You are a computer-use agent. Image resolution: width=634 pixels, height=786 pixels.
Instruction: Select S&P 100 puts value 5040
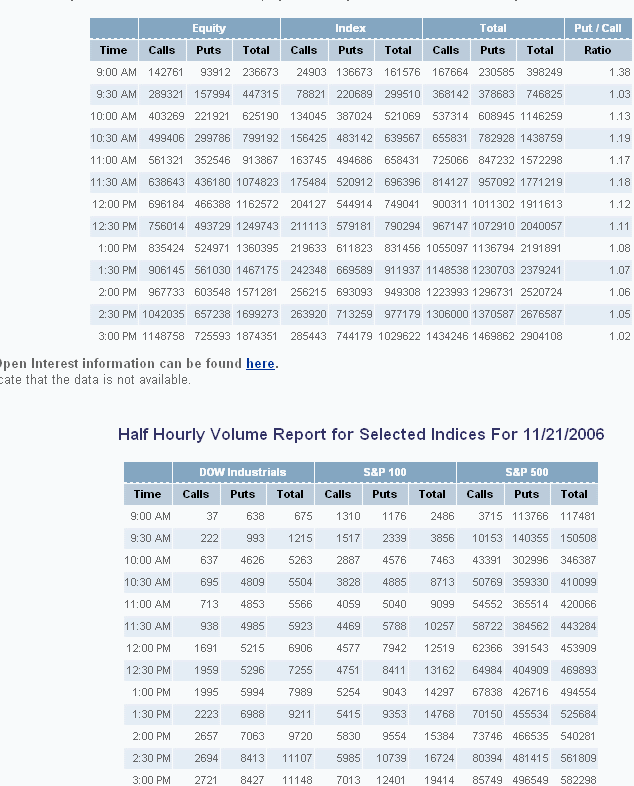(x=394, y=605)
